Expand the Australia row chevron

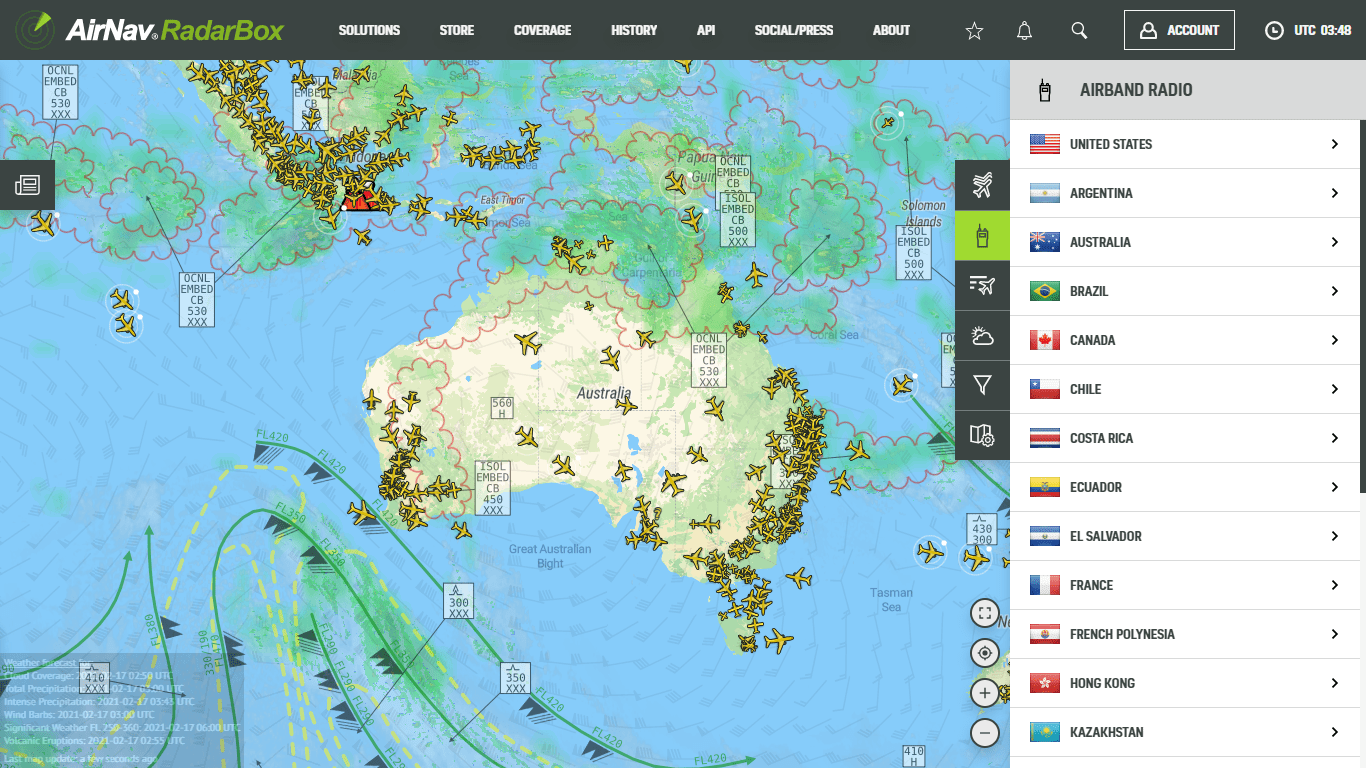1335,242
